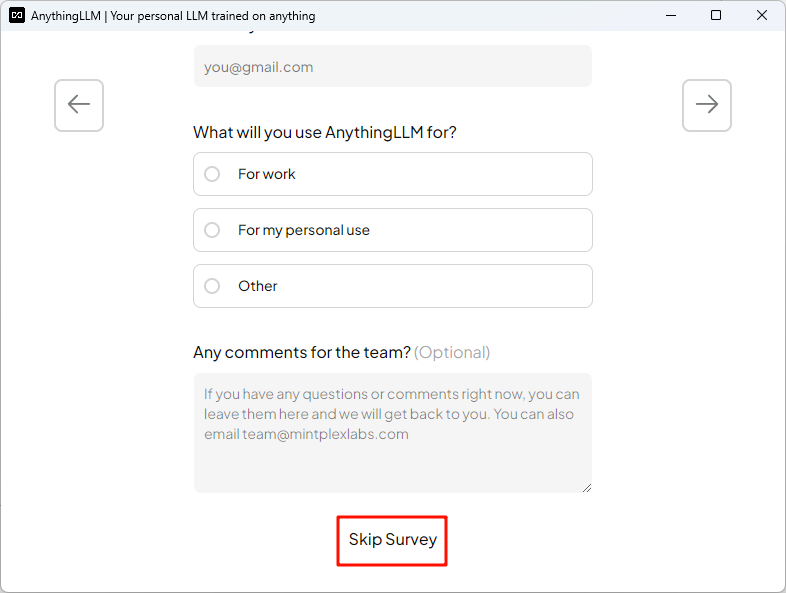Go back using the left arrow button
Viewport: 786px width, 593px height.
(79, 105)
